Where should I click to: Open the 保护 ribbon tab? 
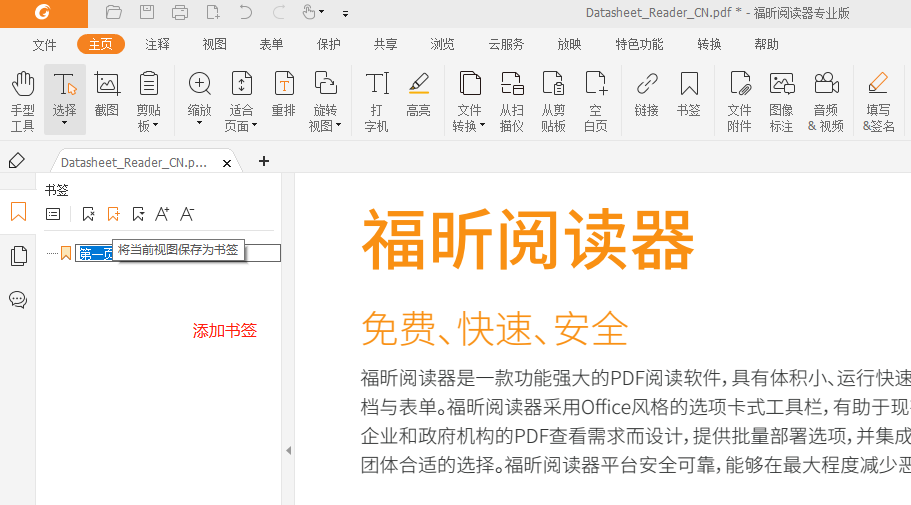(329, 44)
